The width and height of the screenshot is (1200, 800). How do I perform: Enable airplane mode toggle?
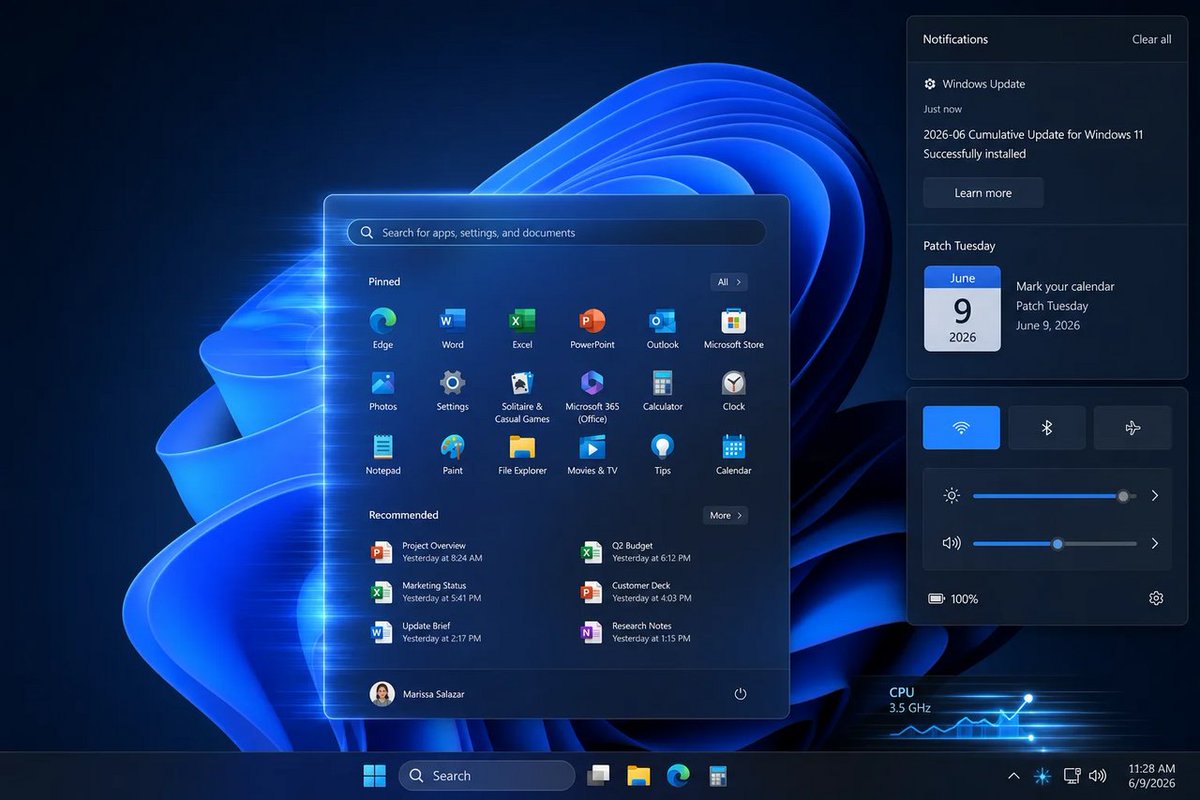pyautogui.click(x=1132, y=427)
